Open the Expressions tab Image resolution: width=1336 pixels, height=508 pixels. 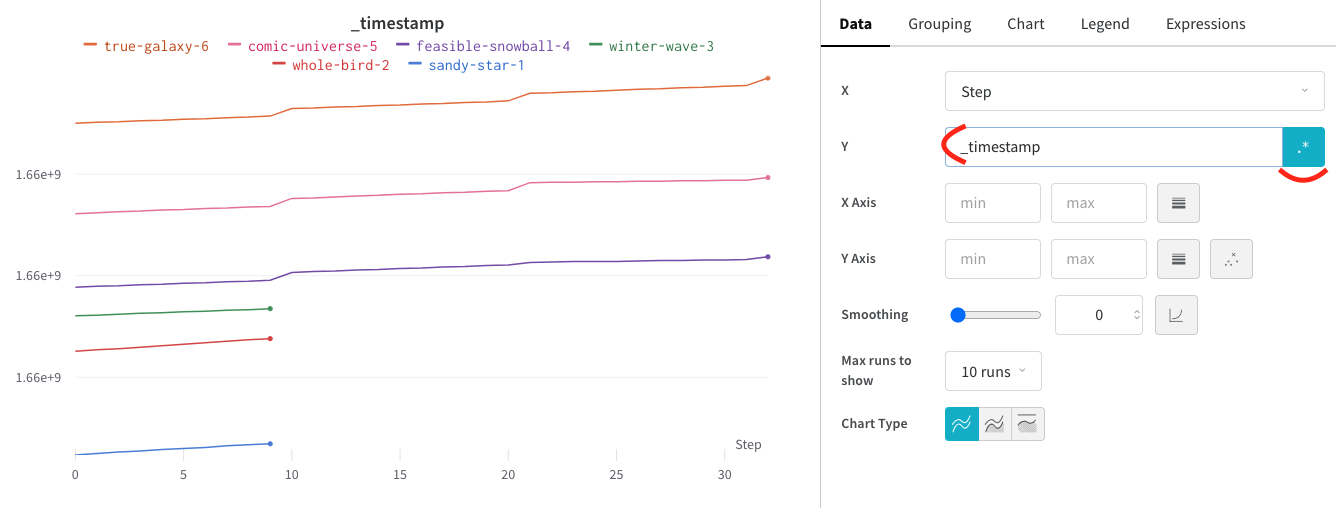tap(1206, 24)
